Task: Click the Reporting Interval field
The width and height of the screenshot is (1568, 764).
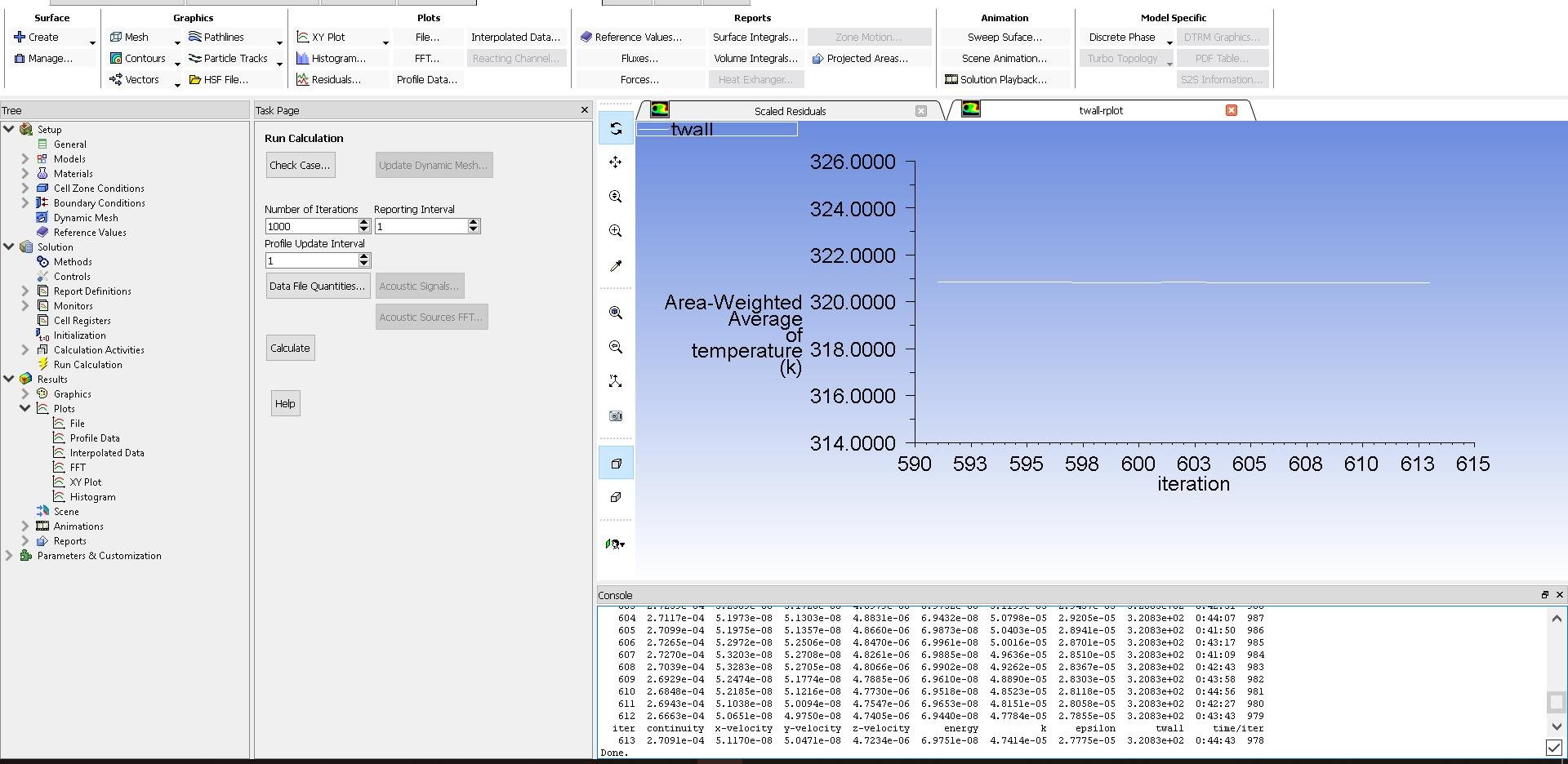Action: (421, 226)
